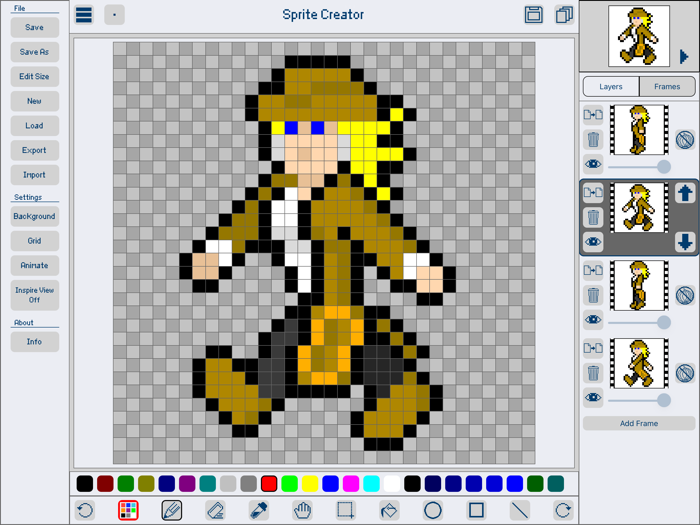Viewport: 700px width, 525px height.
Task: Select the hand pan tool
Action: pos(302,510)
